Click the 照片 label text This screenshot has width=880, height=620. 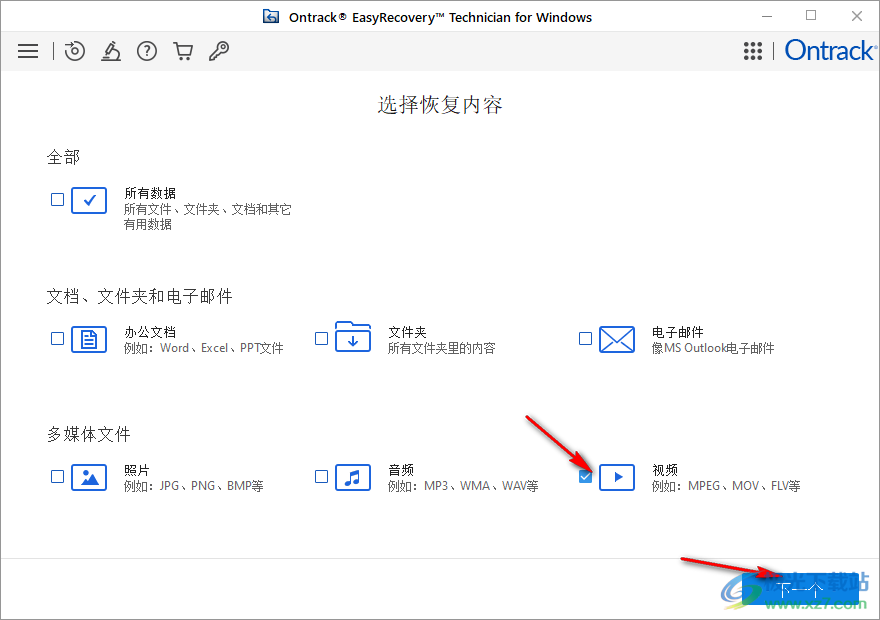pos(137,470)
